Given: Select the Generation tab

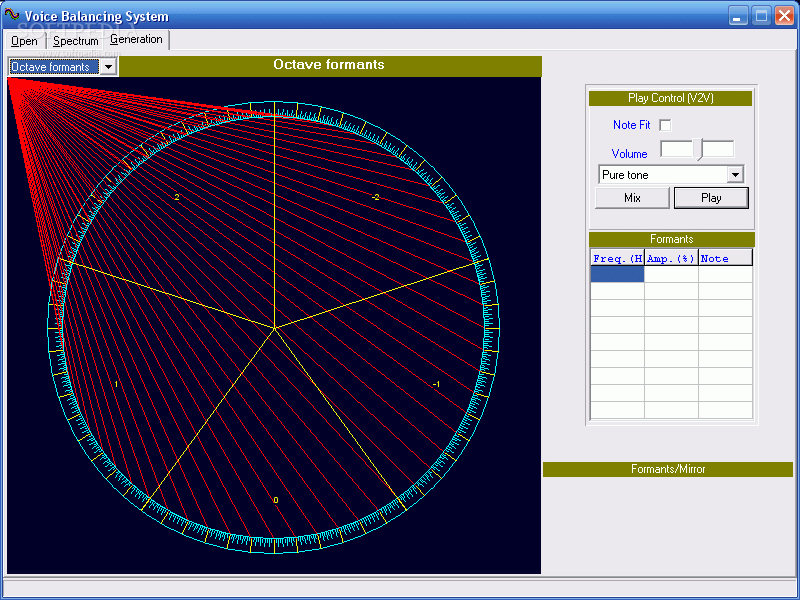Looking at the screenshot, I should [x=136, y=39].
